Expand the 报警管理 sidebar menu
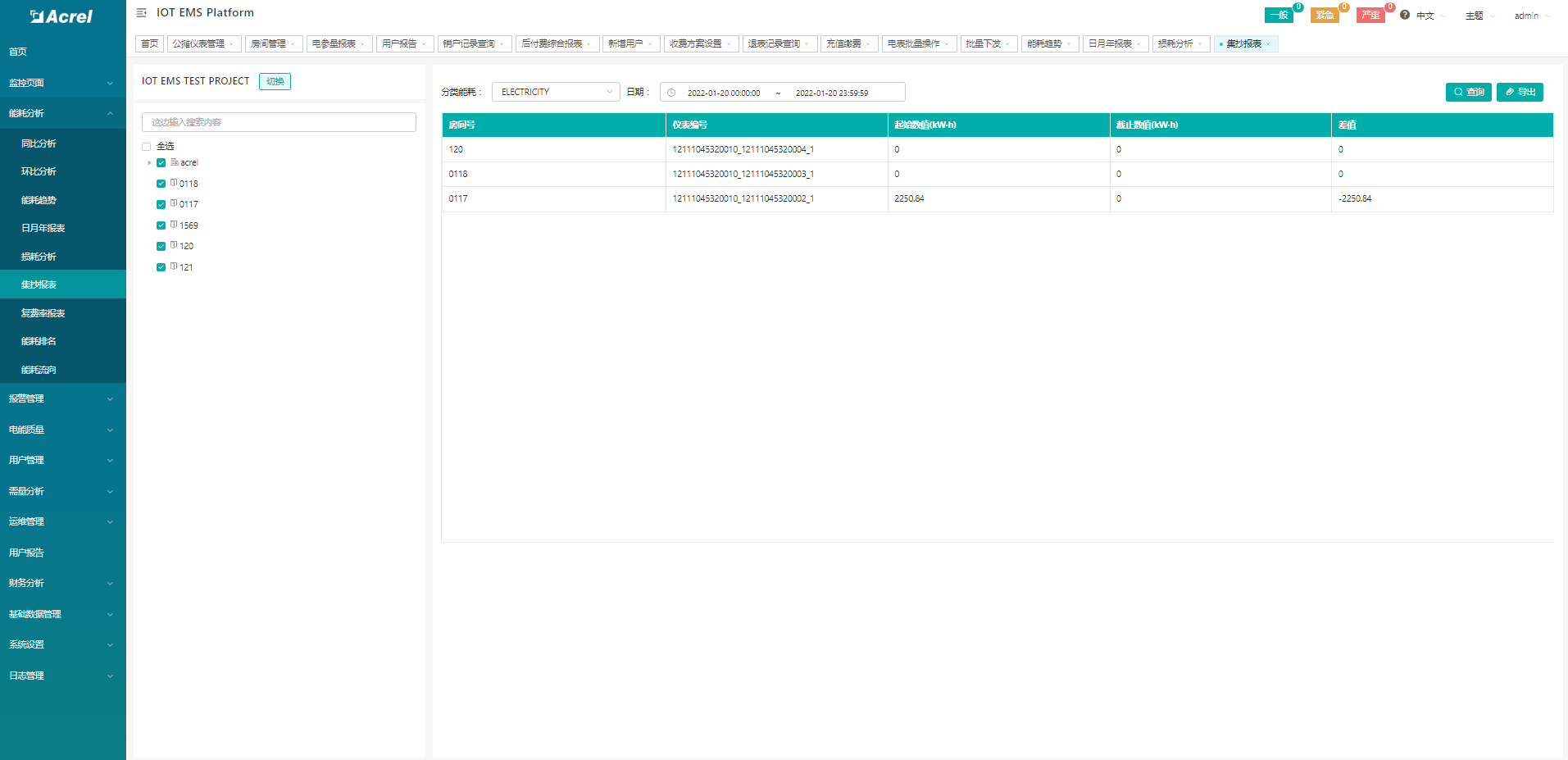This screenshot has width=1568, height=760. pyautogui.click(x=63, y=398)
